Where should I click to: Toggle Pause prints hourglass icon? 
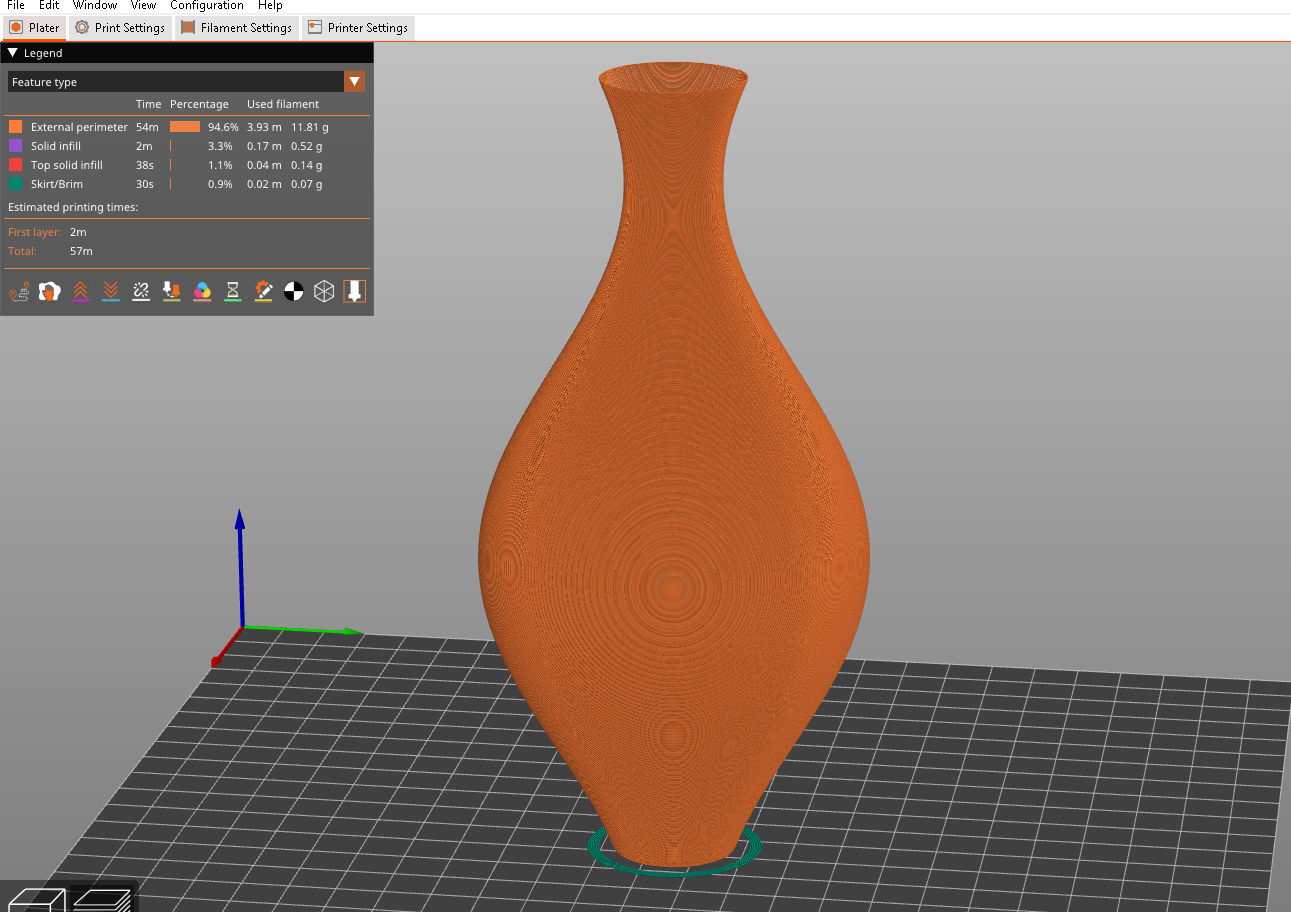point(233,291)
